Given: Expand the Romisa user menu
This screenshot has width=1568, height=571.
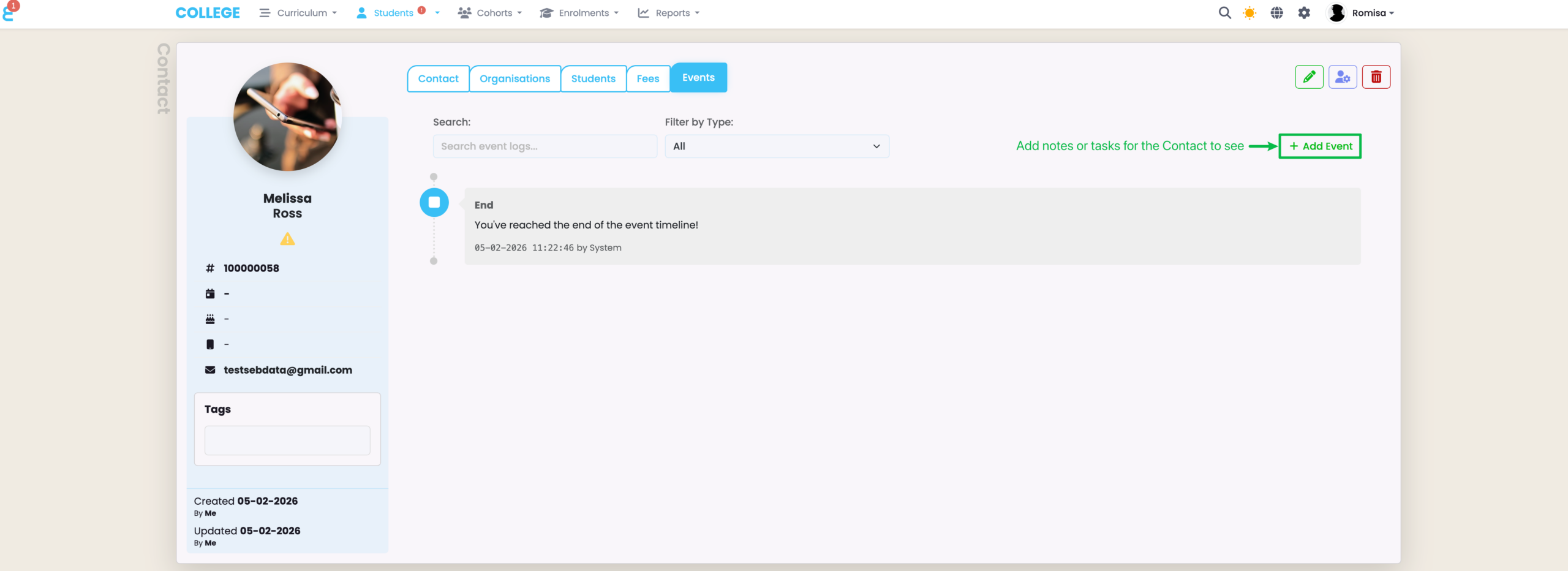Looking at the screenshot, I should coord(1361,13).
